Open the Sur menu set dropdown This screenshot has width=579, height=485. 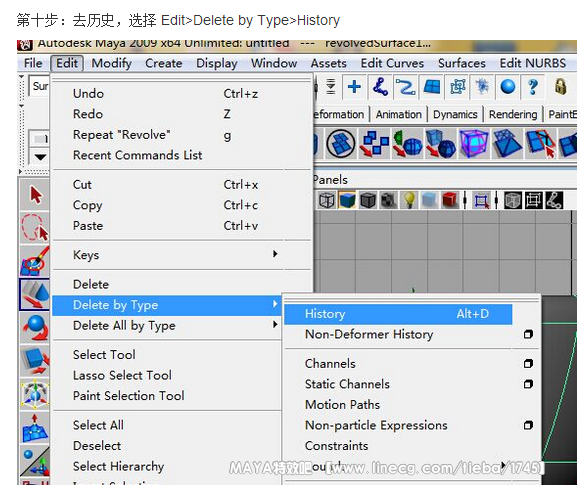pos(40,86)
